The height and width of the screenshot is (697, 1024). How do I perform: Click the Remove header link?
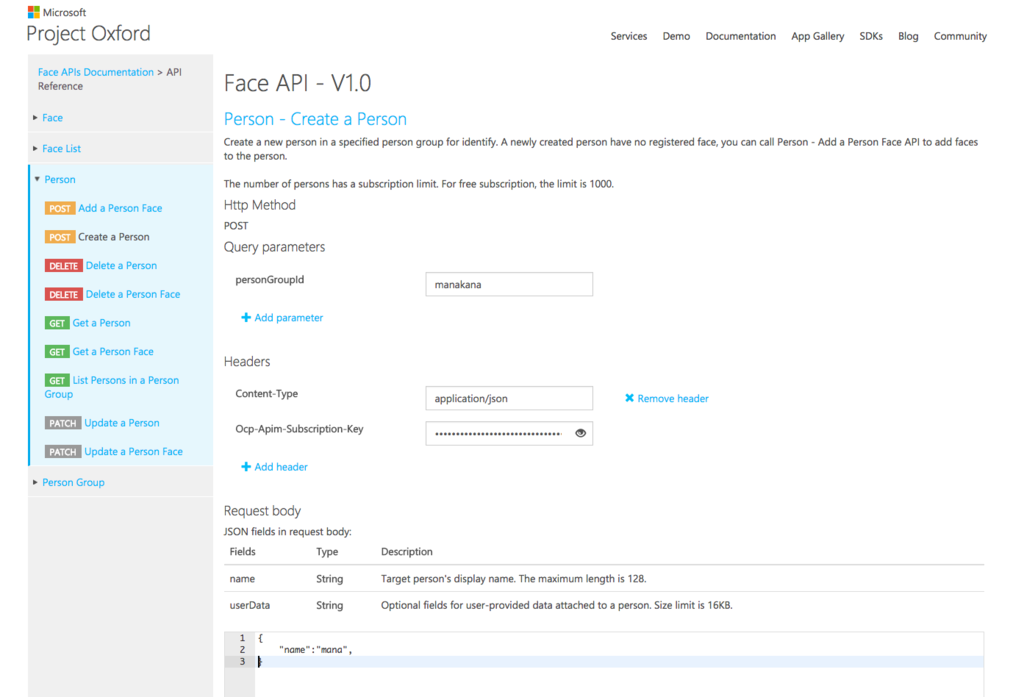click(673, 398)
